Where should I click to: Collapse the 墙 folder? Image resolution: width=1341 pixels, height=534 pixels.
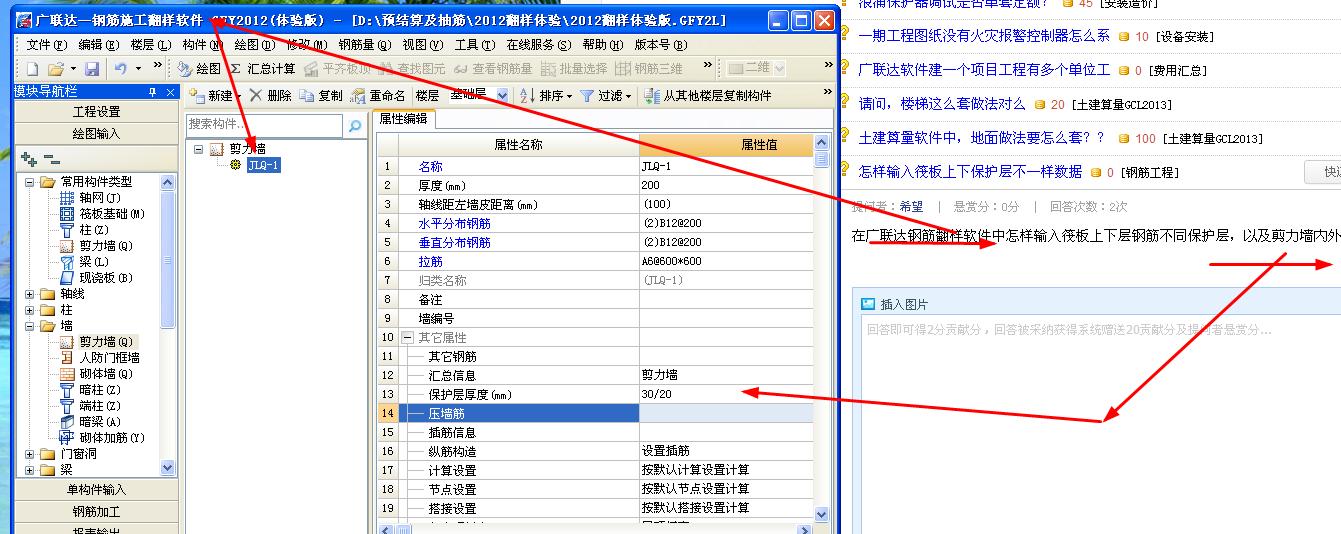point(30,326)
